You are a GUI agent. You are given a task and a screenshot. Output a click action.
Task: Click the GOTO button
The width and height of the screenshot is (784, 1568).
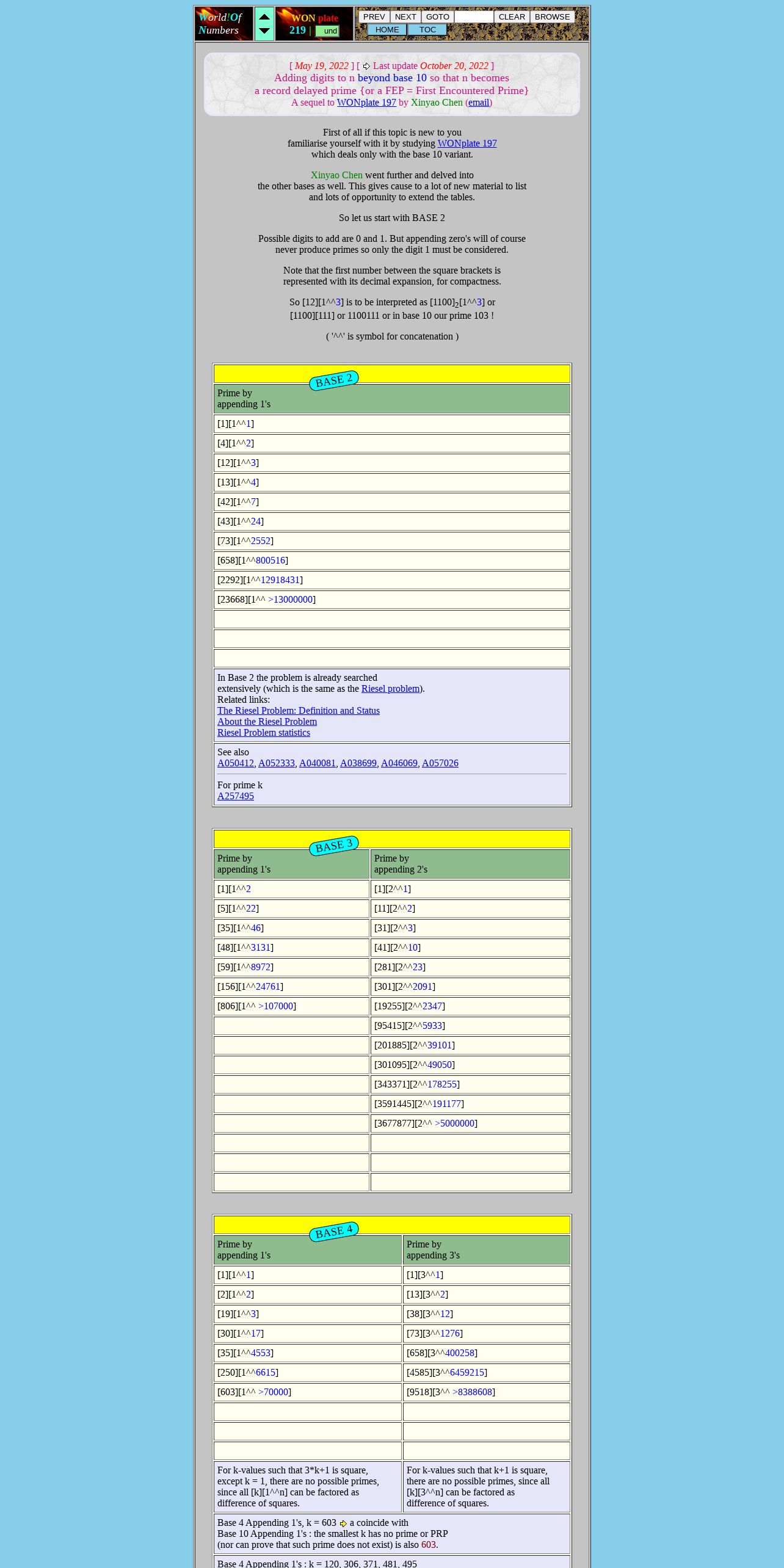438,17
